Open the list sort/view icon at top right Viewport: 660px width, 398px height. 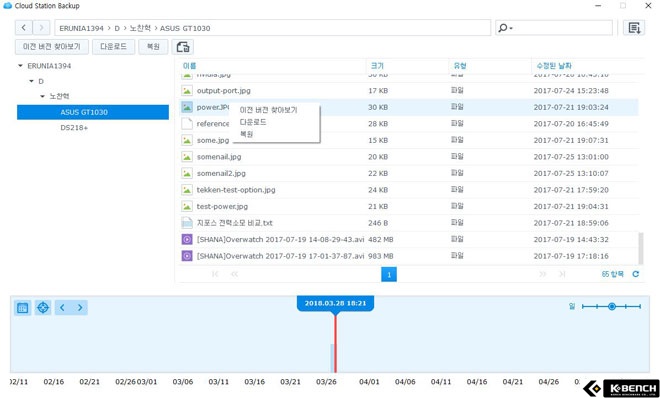(634, 28)
